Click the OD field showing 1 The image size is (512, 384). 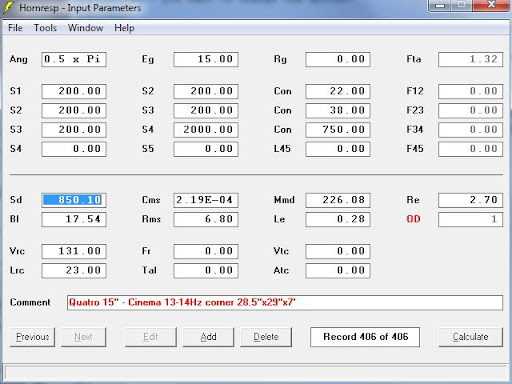[470, 219]
